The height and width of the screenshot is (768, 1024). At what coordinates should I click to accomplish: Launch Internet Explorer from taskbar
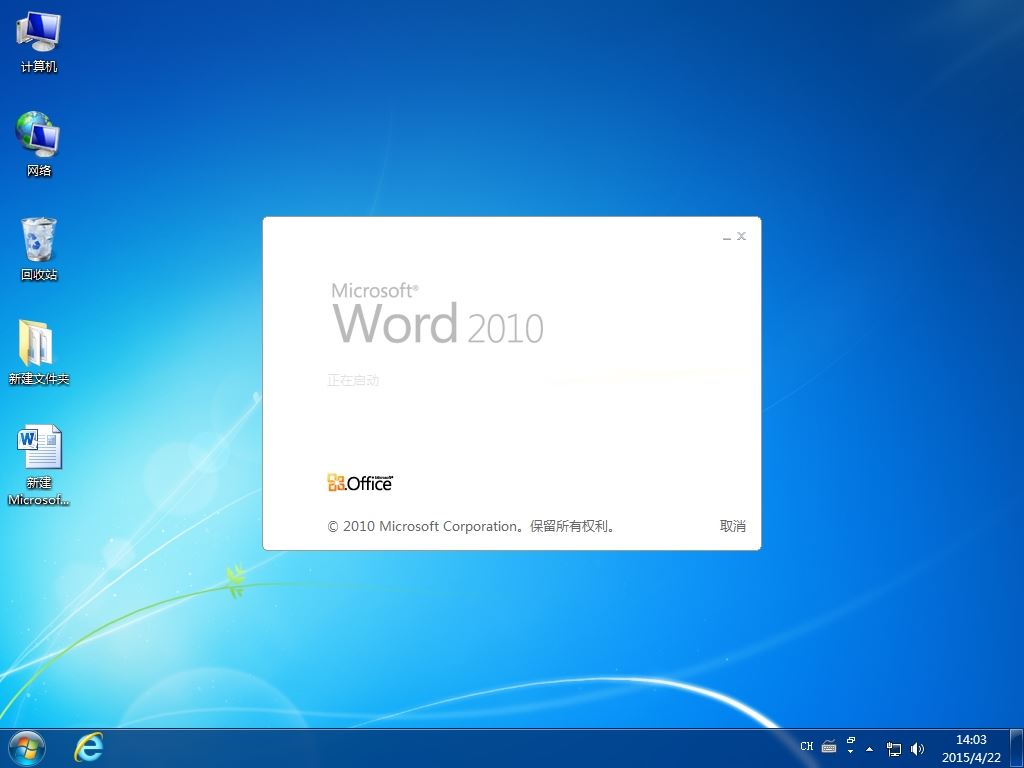tap(89, 748)
